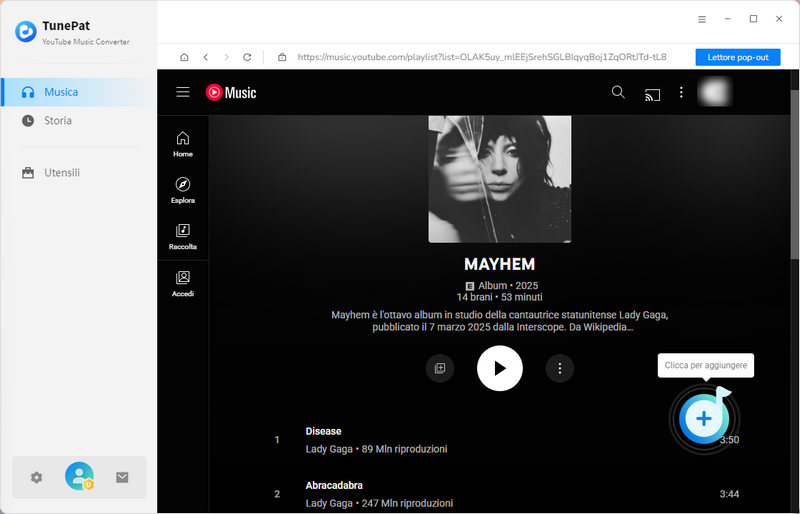Screen dimensions: 800x514
Task: Save album to library icon
Action: pos(440,368)
